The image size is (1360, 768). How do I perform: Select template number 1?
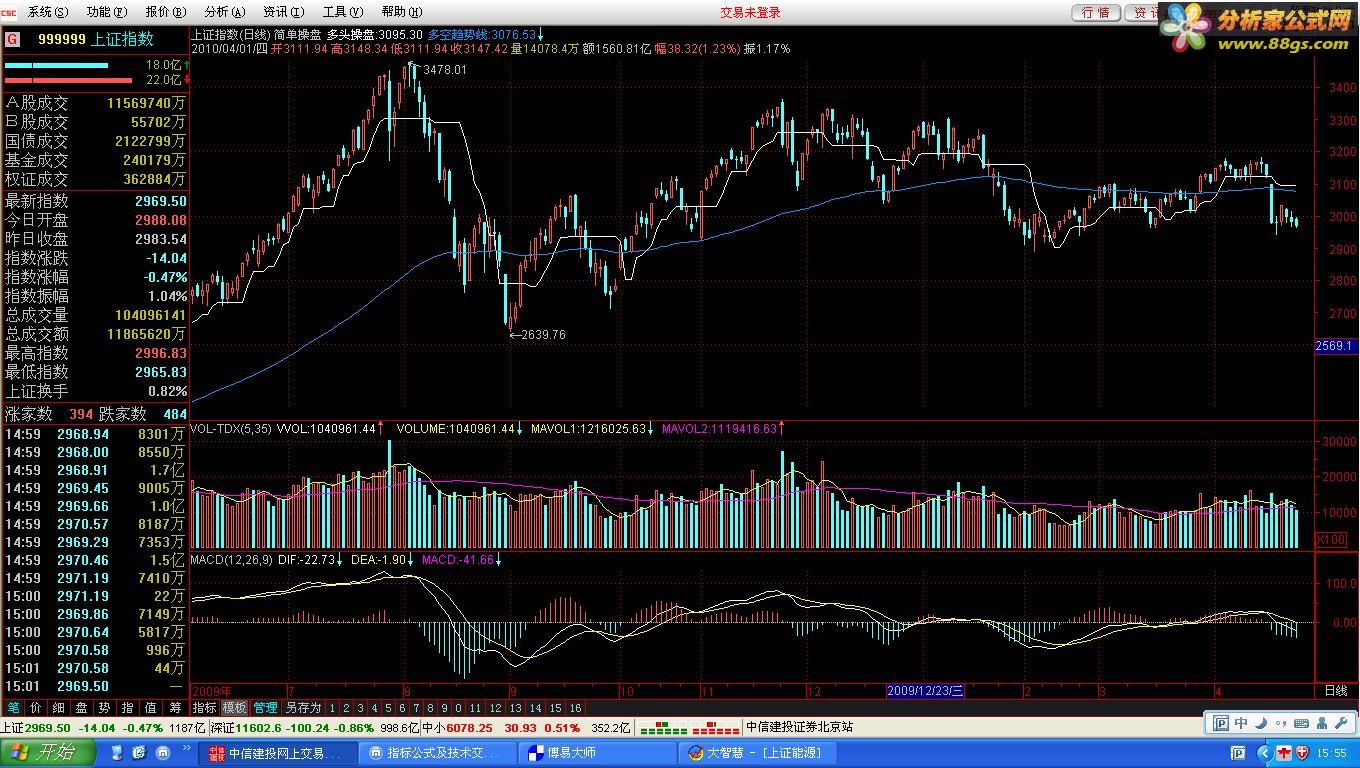333,708
